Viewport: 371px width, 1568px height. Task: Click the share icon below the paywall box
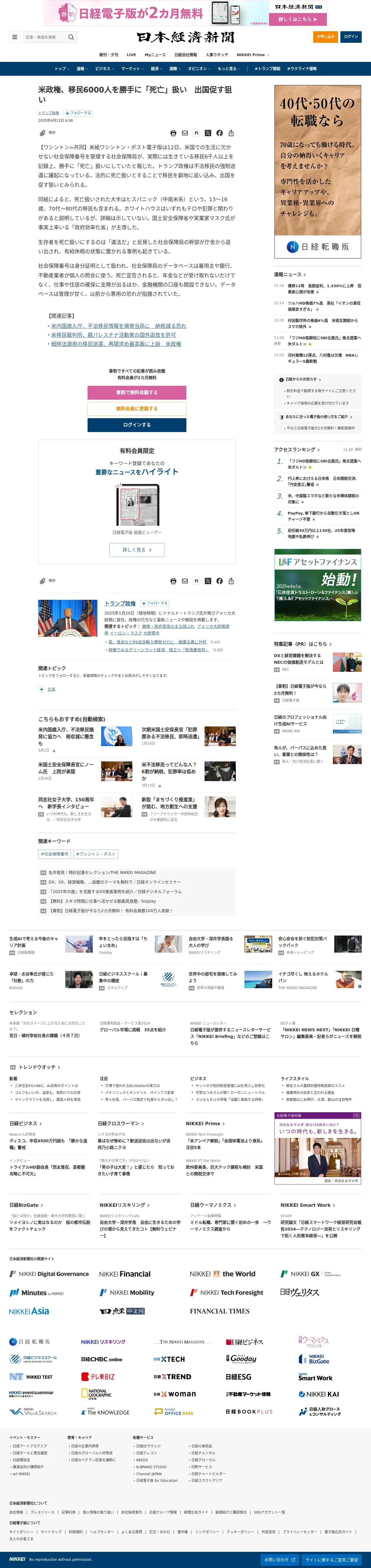pyautogui.click(x=231, y=581)
